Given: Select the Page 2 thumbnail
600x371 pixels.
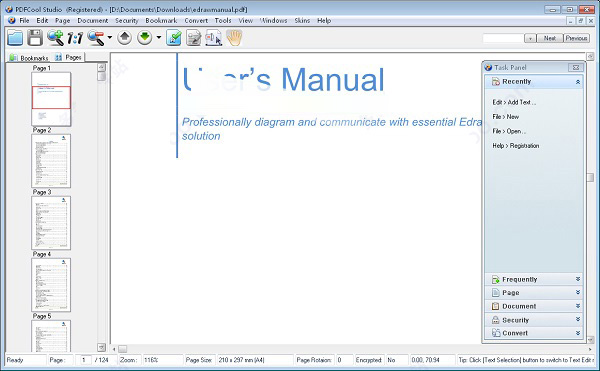Looking at the screenshot, I should click(51, 161).
